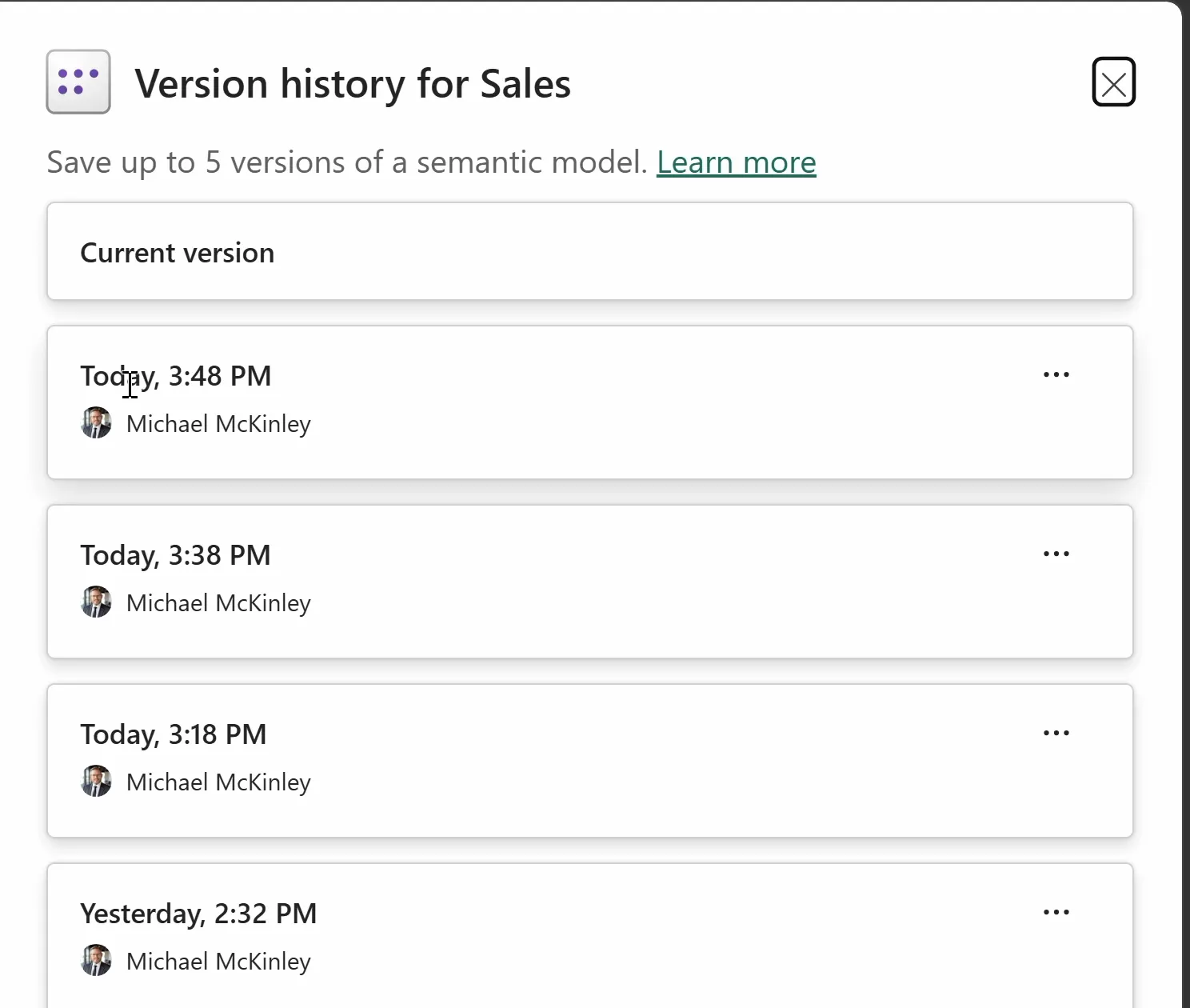Click Michael McKinley's avatar on Yesterday's version
The height and width of the screenshot is (1008, 1190).
coord(96,960)
